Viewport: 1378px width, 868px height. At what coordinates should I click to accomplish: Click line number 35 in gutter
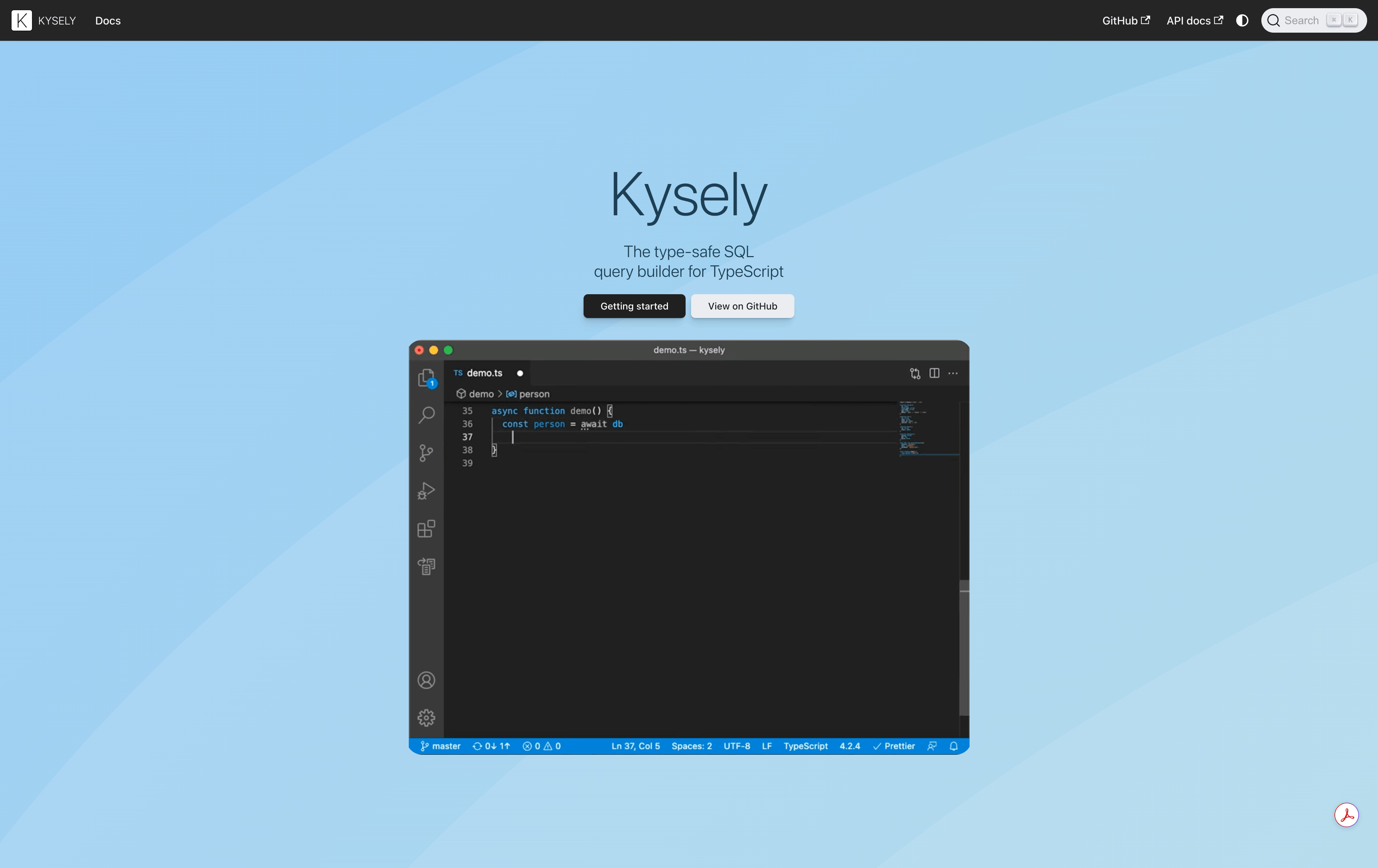point(468,411)
